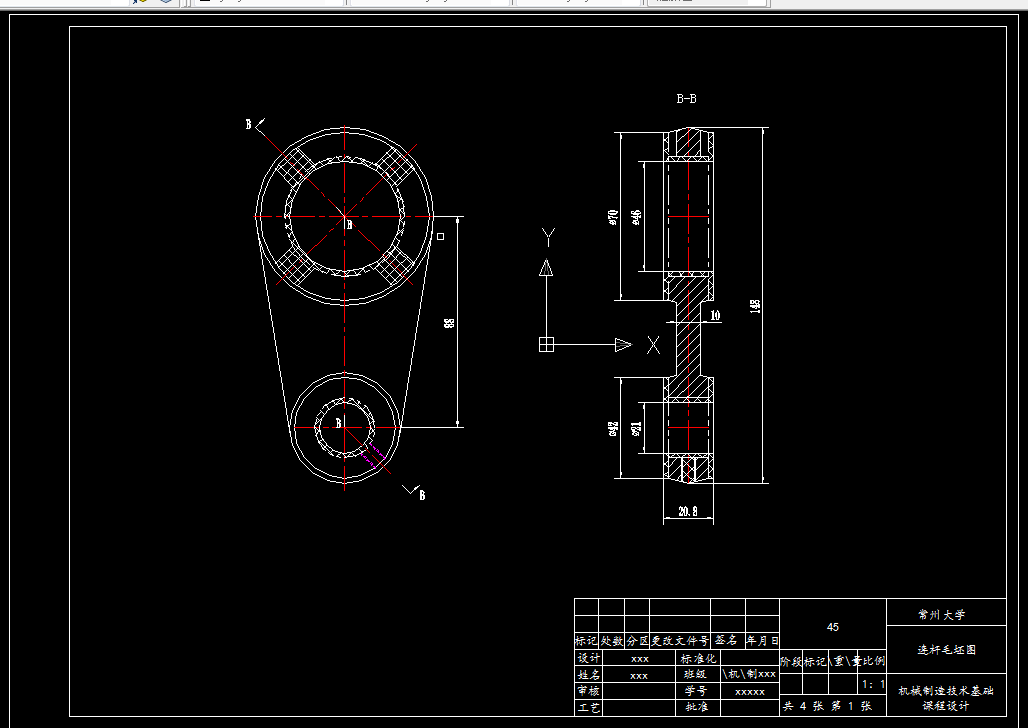Select the 签名 header cell
The image size is (1028, 728).
(x=728, y=641)
